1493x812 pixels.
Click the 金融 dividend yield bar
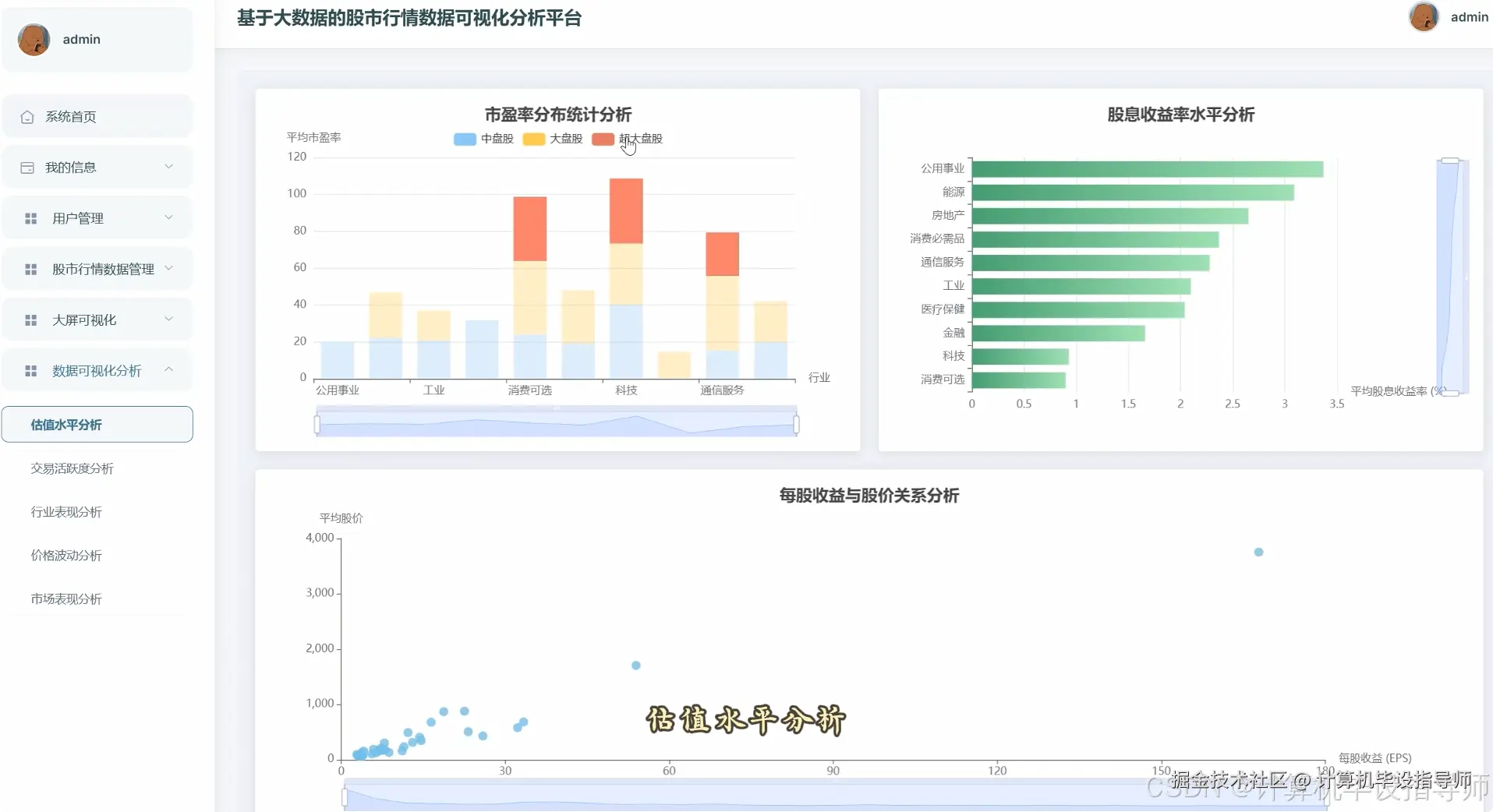[1059, 334]
